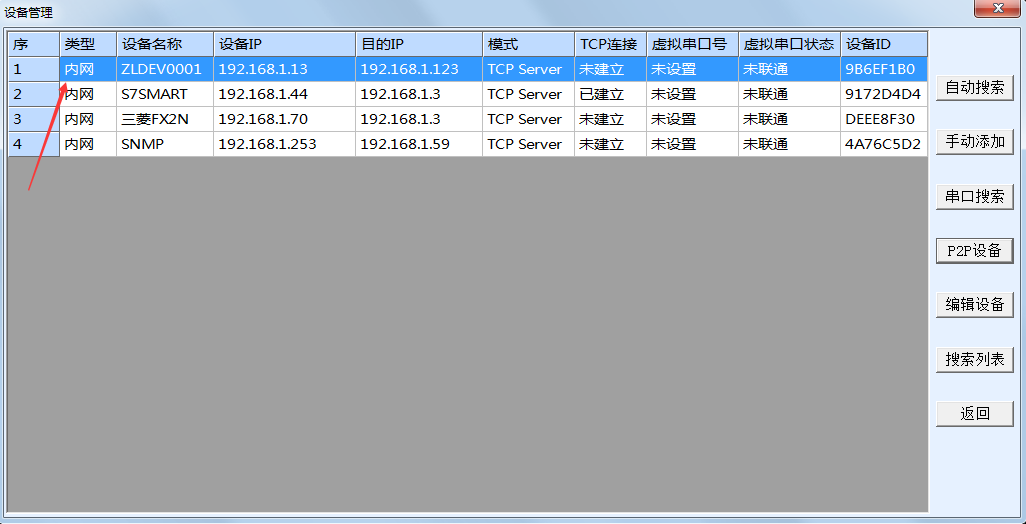1026x524 pixels.
Task: Select the SNMP device entry
Action: (143, 144)
